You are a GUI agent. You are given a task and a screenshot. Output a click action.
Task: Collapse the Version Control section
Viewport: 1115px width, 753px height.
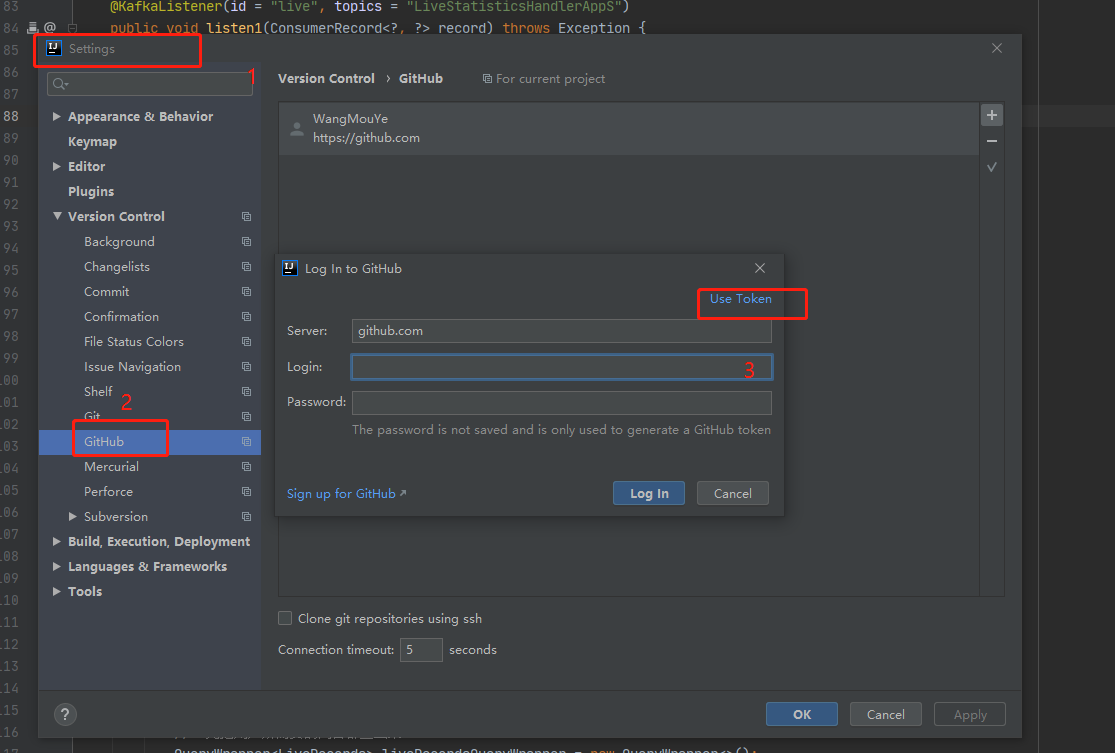(57, 215)
